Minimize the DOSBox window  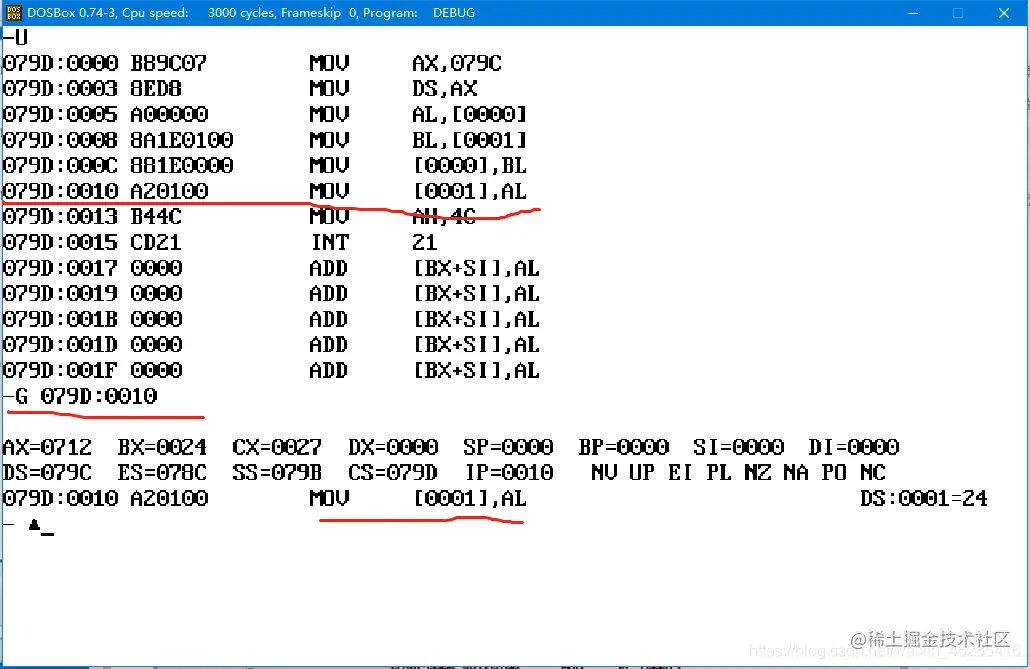tap(913, 12)
